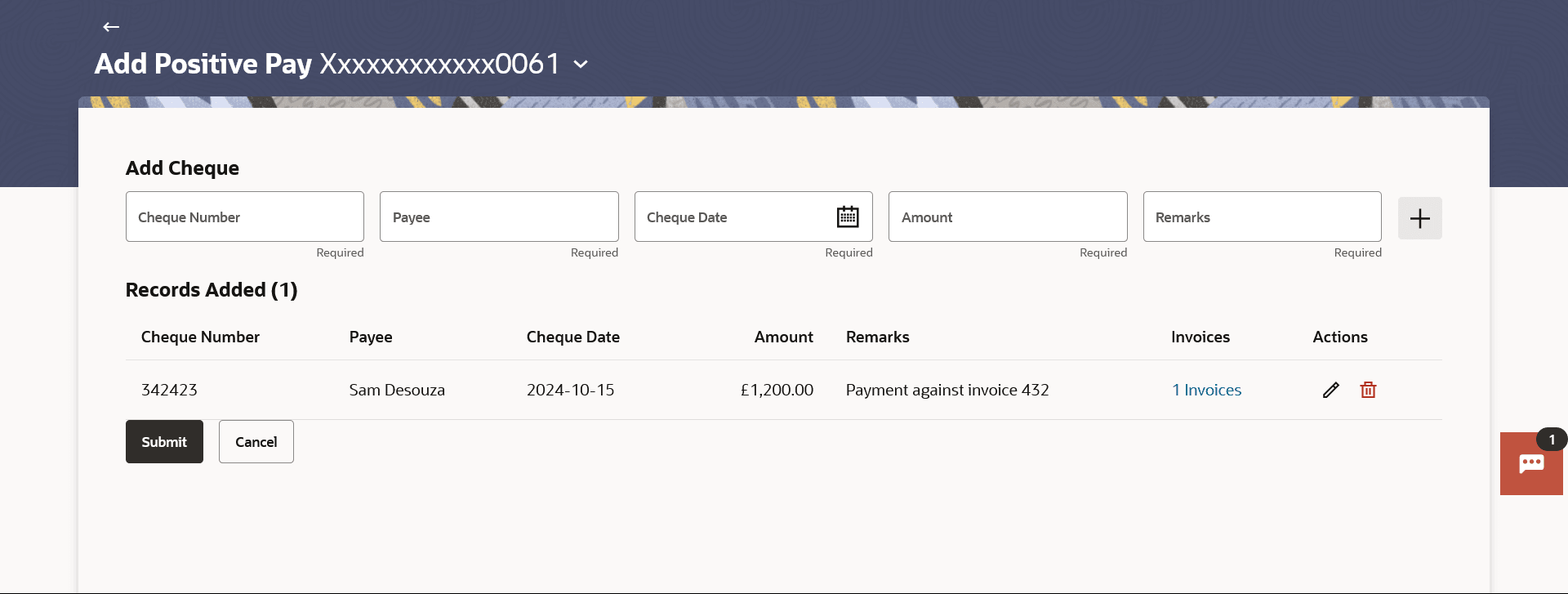Image resolution: width=1568 pixels, height=594 pixels.
Task: Edit the Sam Desouza cheque record
Action: coord(1330,390)
